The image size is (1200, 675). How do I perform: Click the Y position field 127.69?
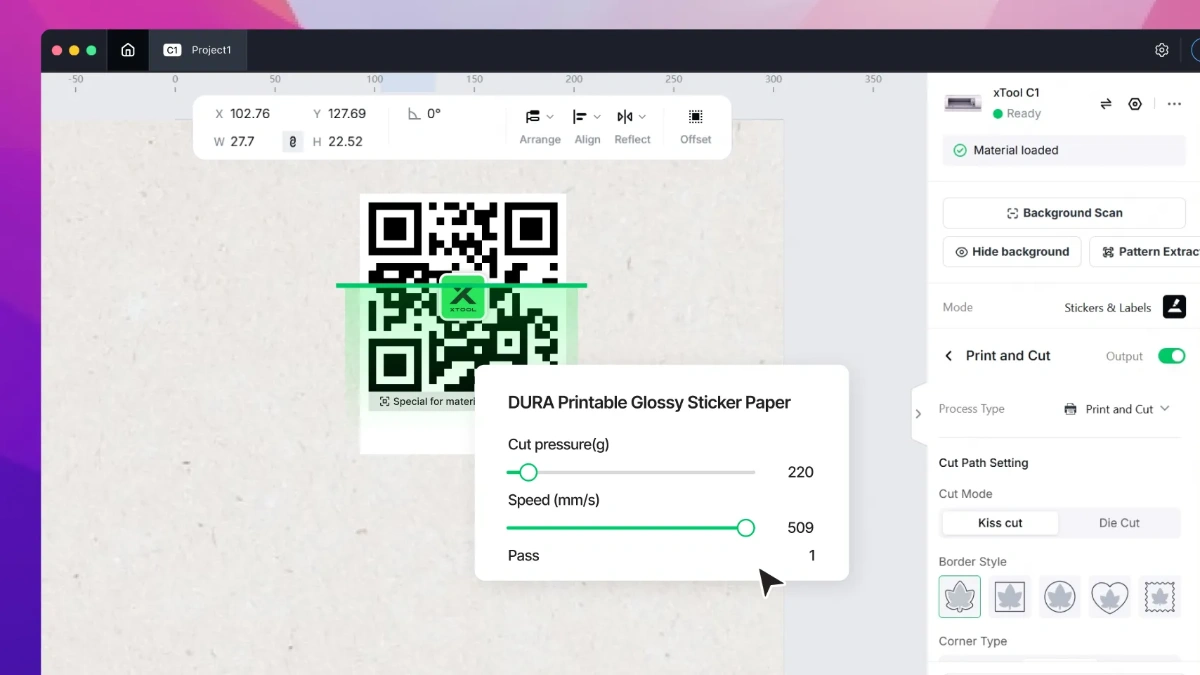[x=347, y=114]
